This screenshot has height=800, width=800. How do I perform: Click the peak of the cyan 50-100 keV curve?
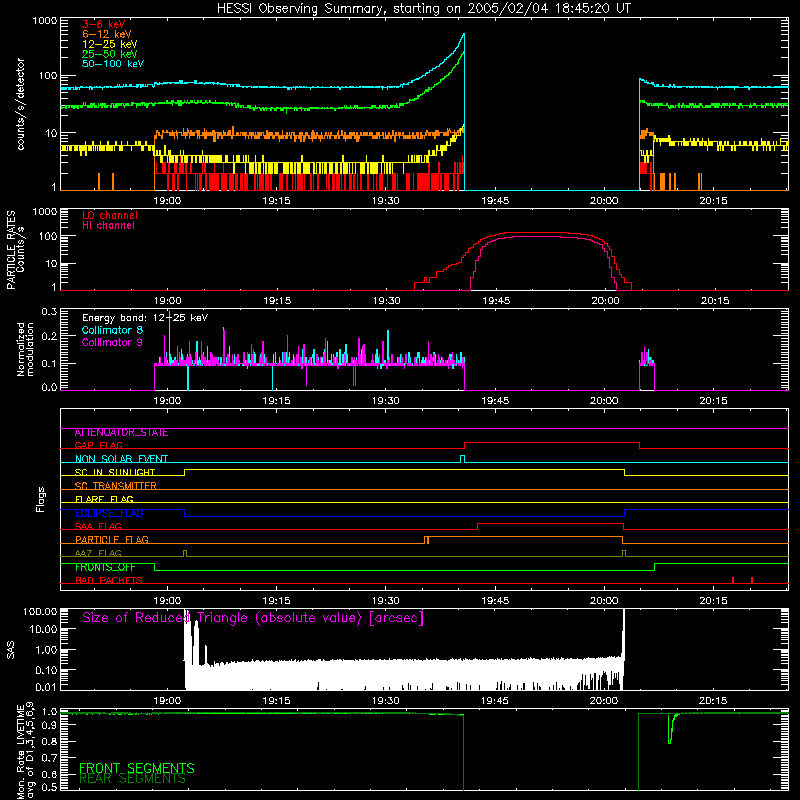463,35
